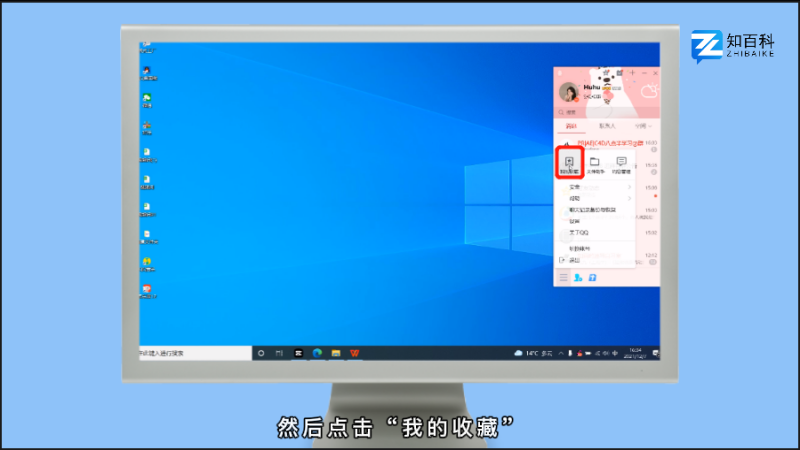The height and width of the screenshot is (450, 800).
Task: Click the taskbar clock and date
Action: coord(635,353)
